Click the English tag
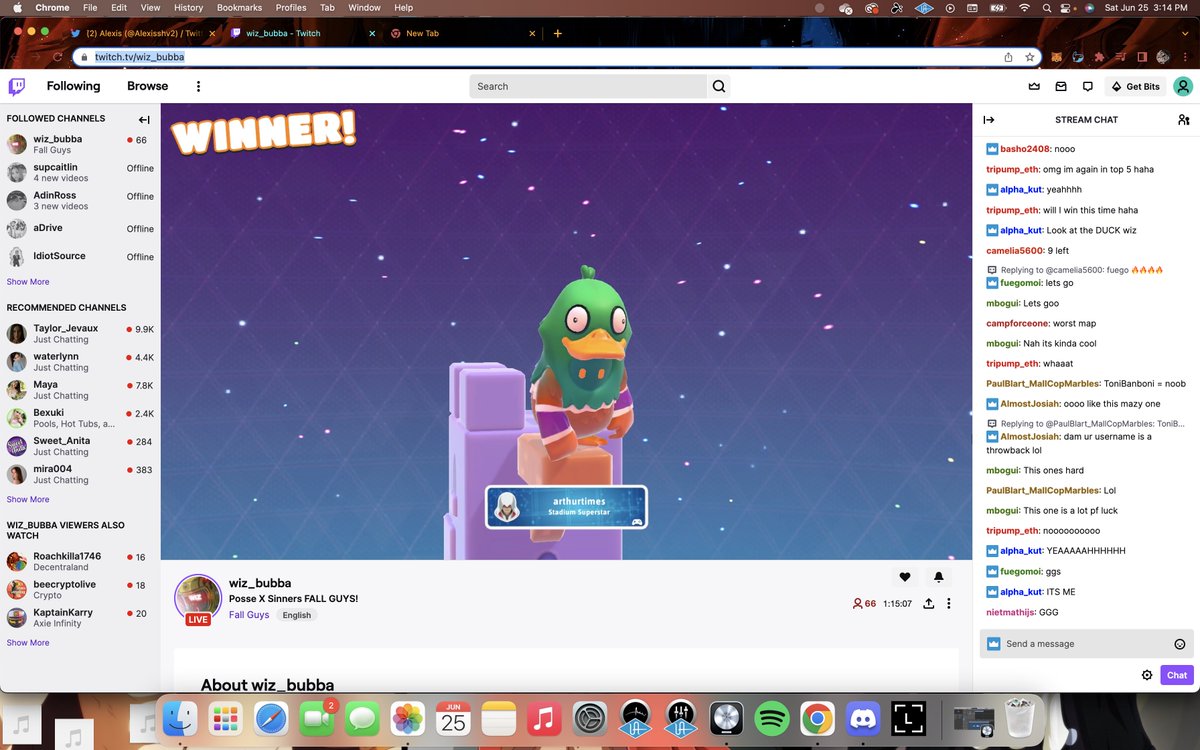The height and width of the screenshot is (750, 1200). (x=296, y=615)
